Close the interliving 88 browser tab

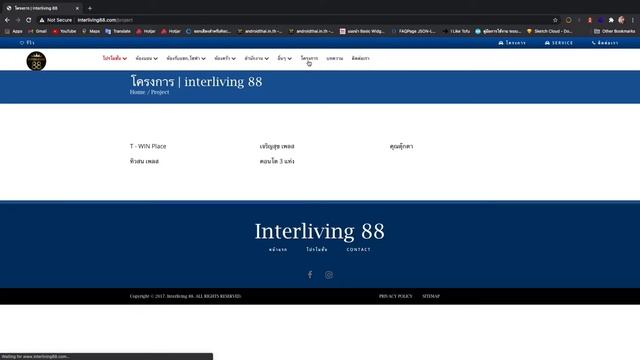(77, 8)
